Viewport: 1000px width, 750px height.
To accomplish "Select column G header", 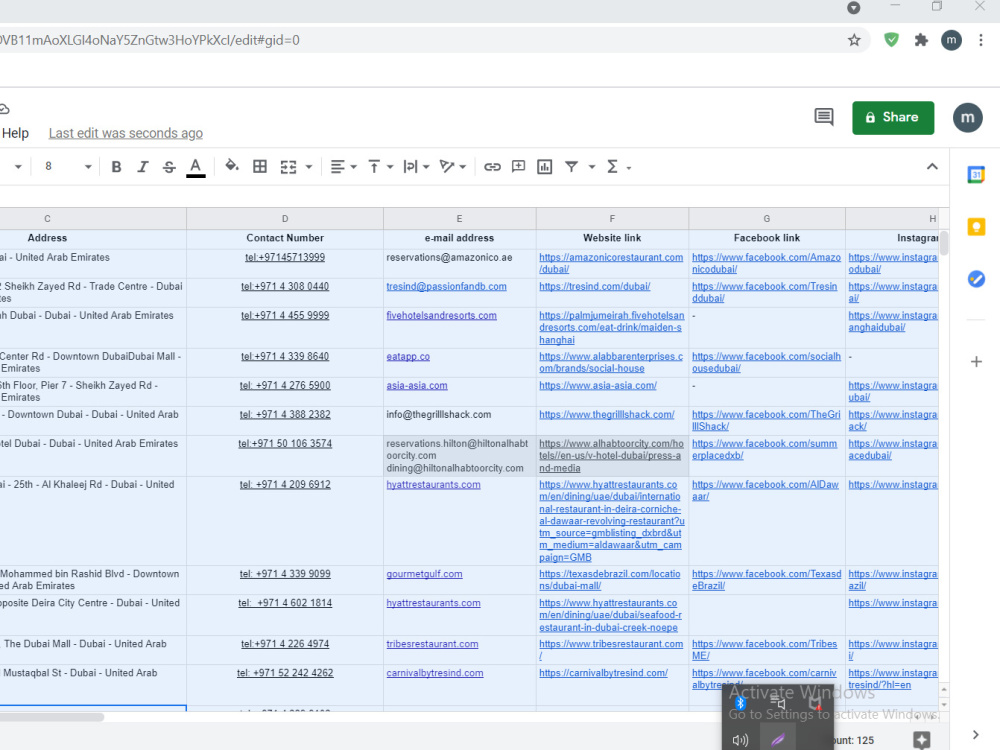I will [767, 219].
